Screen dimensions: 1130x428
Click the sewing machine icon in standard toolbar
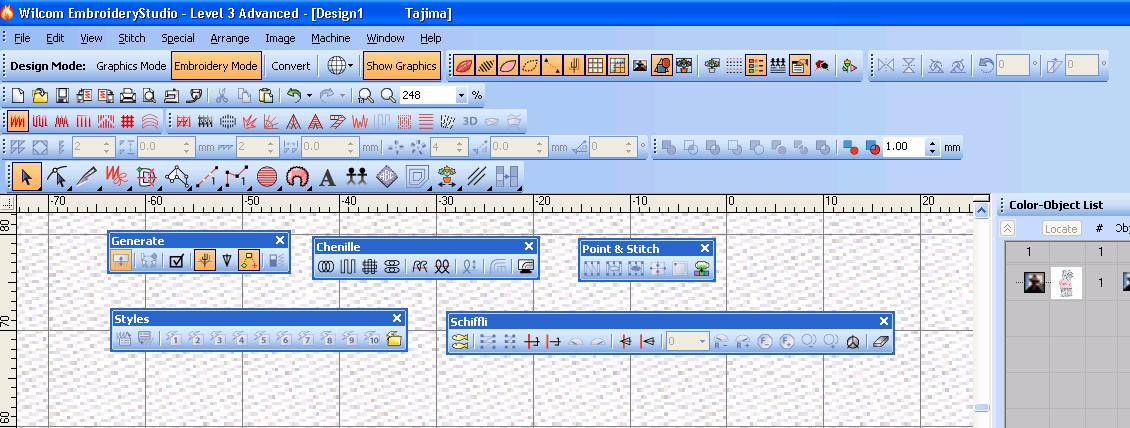pyautogui.click(x=172, y=95)
